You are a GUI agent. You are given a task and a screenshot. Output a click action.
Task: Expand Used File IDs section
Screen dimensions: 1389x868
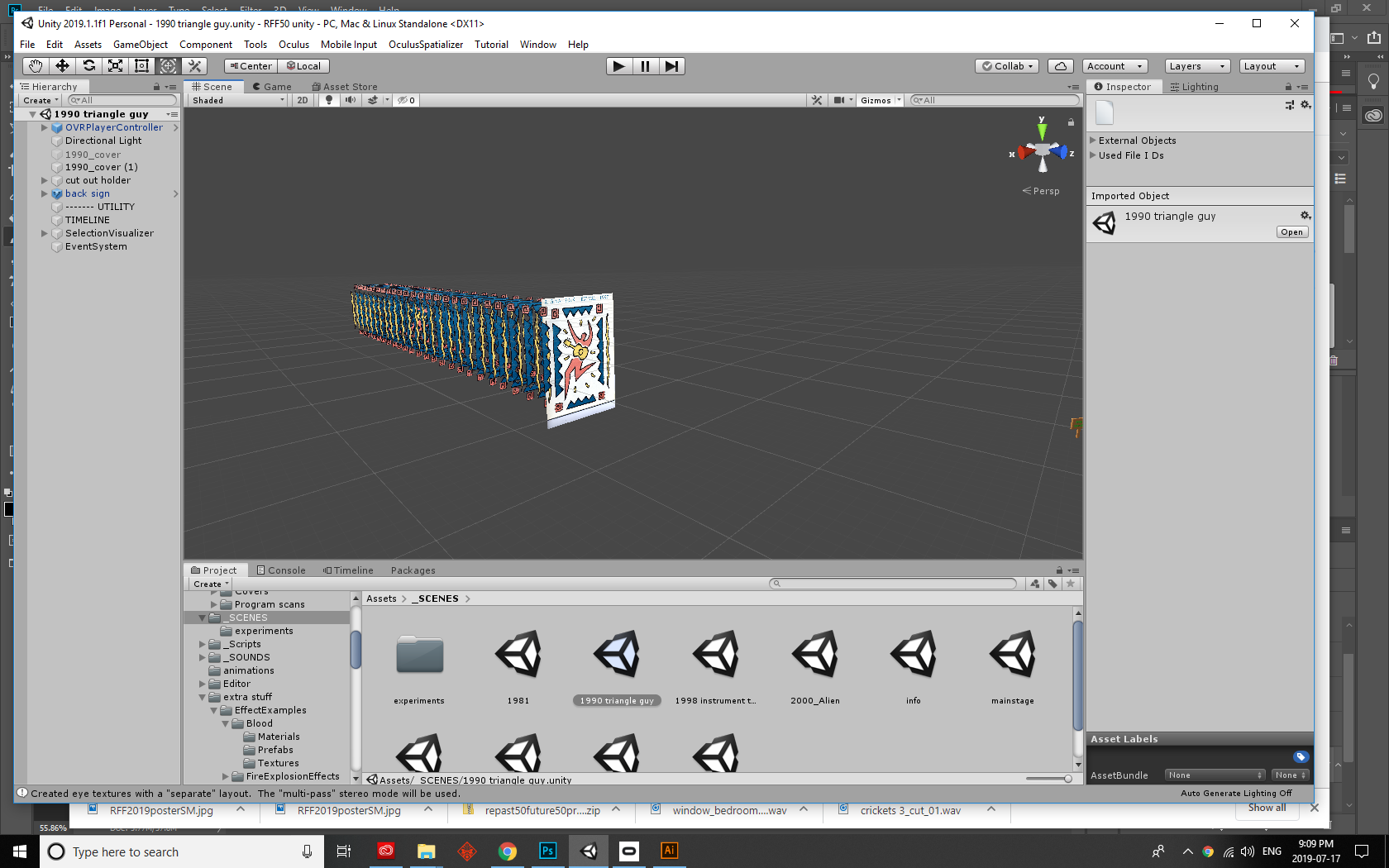click(x=1093, y=155)
